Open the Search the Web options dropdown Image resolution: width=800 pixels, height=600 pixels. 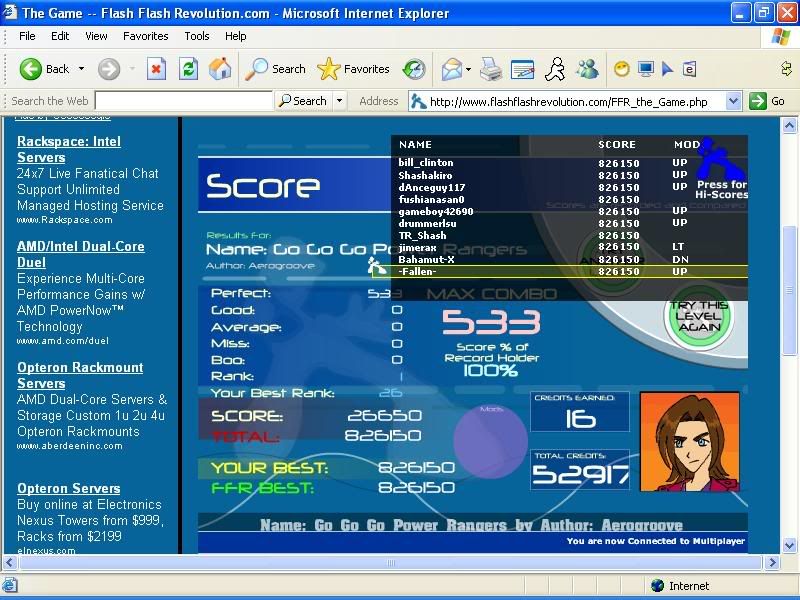(339, 101)
